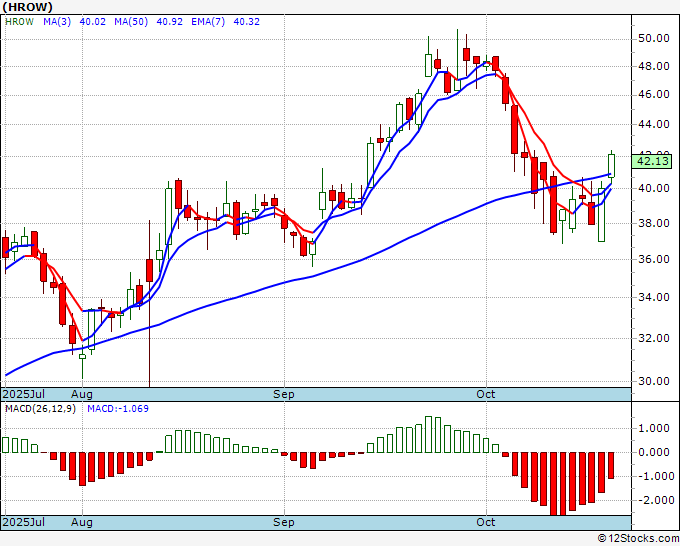Click the MACD:-1.069 value
680x546 pixels.
tap(118, 409)
